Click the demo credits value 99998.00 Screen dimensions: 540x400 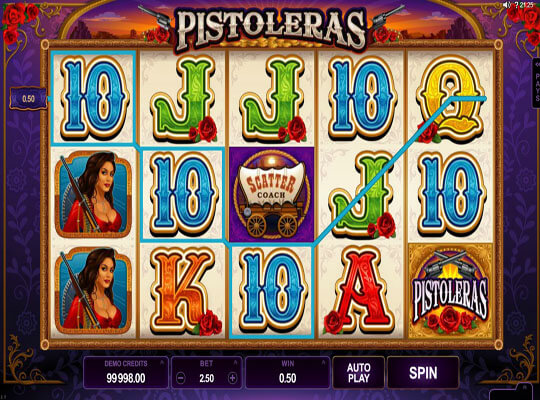(126, 379)
